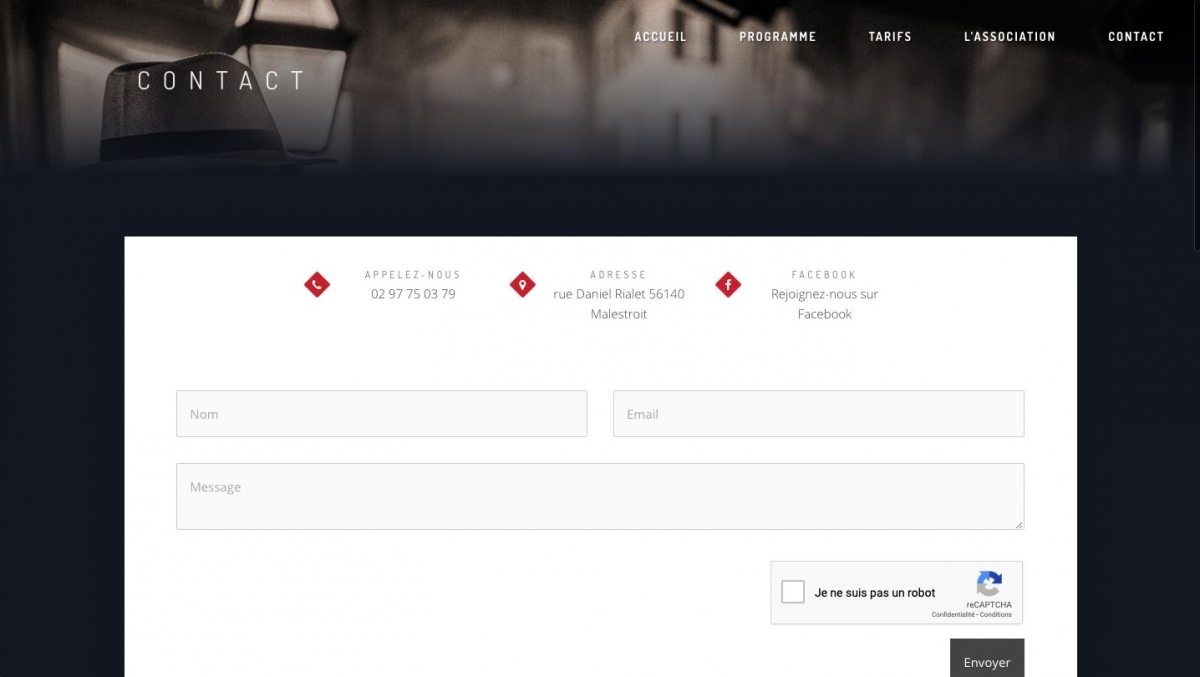Focus the Nom input field
Image resolution: width=1200 pixels, height=677 pixels.
[382, 413]
